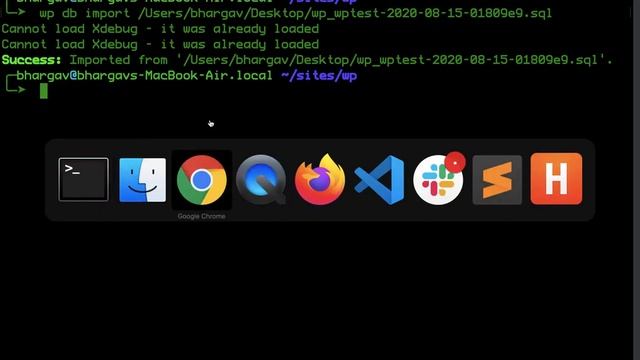Click the 'Google Chrome' label under icon
Screen dimensions: 640x360
(x=201, y=216)
